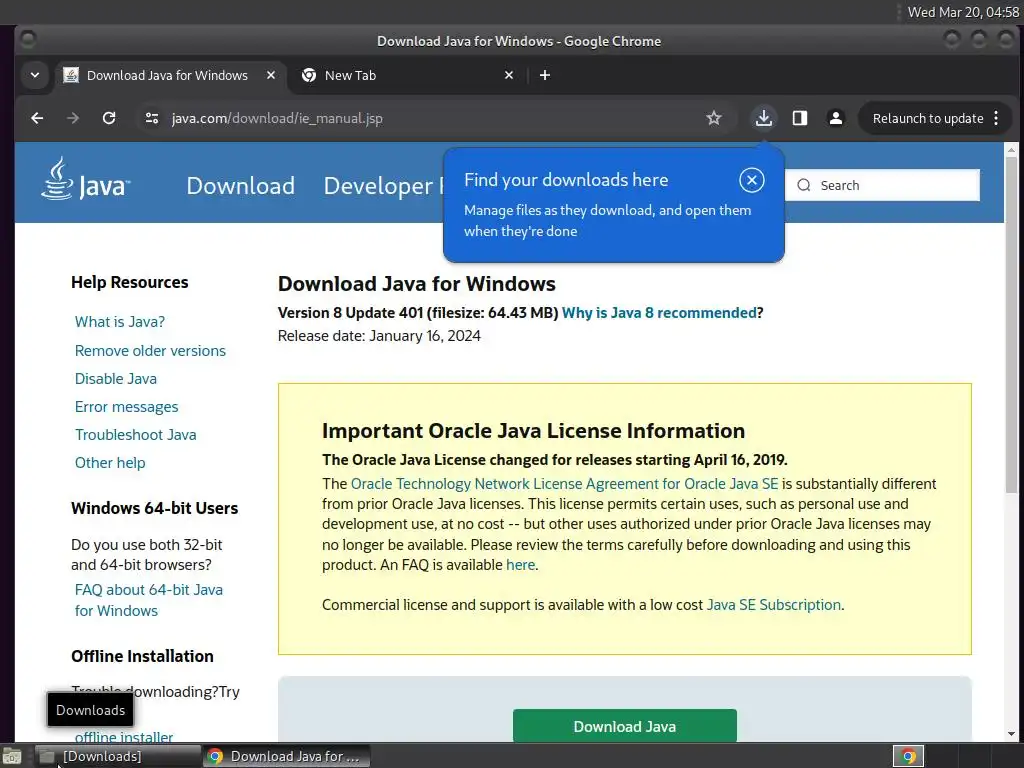Open Chrome's three-dot menu
1024x768 pixels.
pos(996,118)
